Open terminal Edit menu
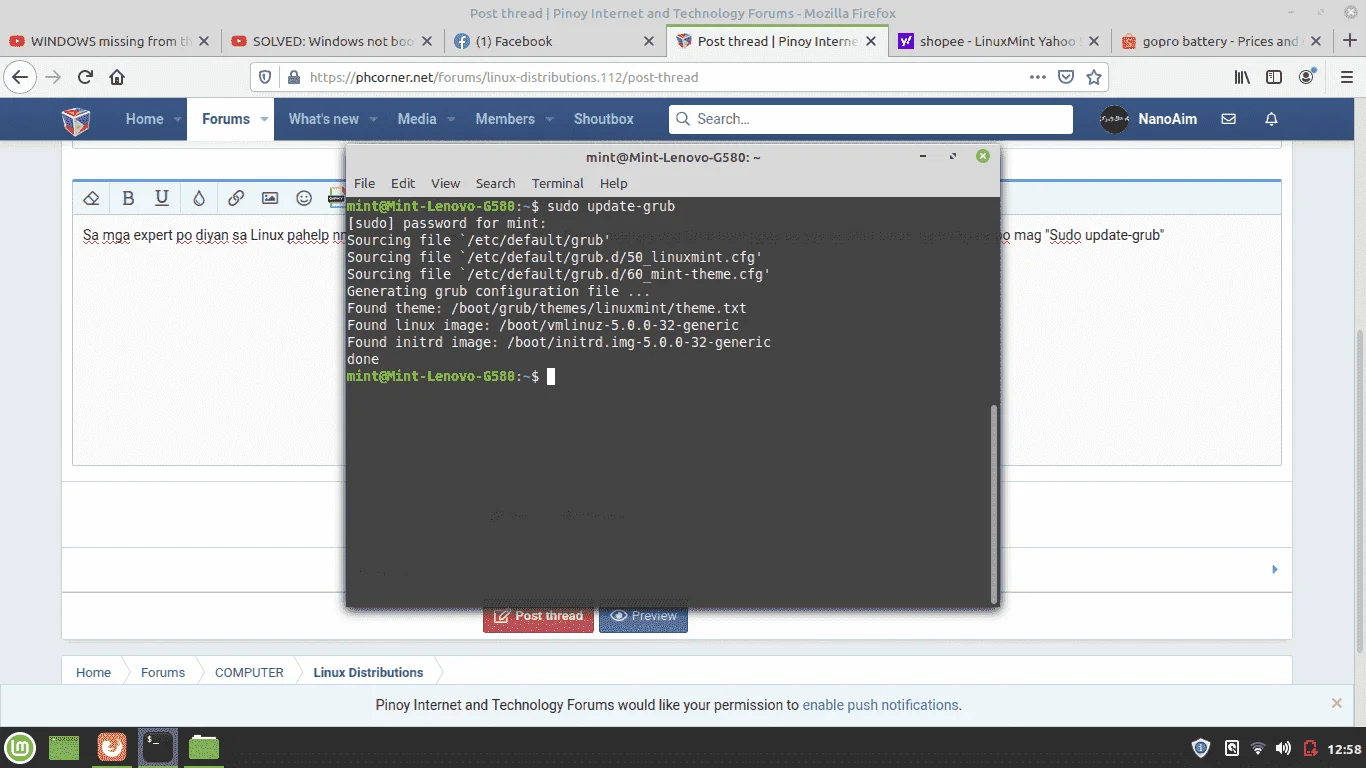The width and height of the screenshot is (1366, 768). [x=403, y=183]
